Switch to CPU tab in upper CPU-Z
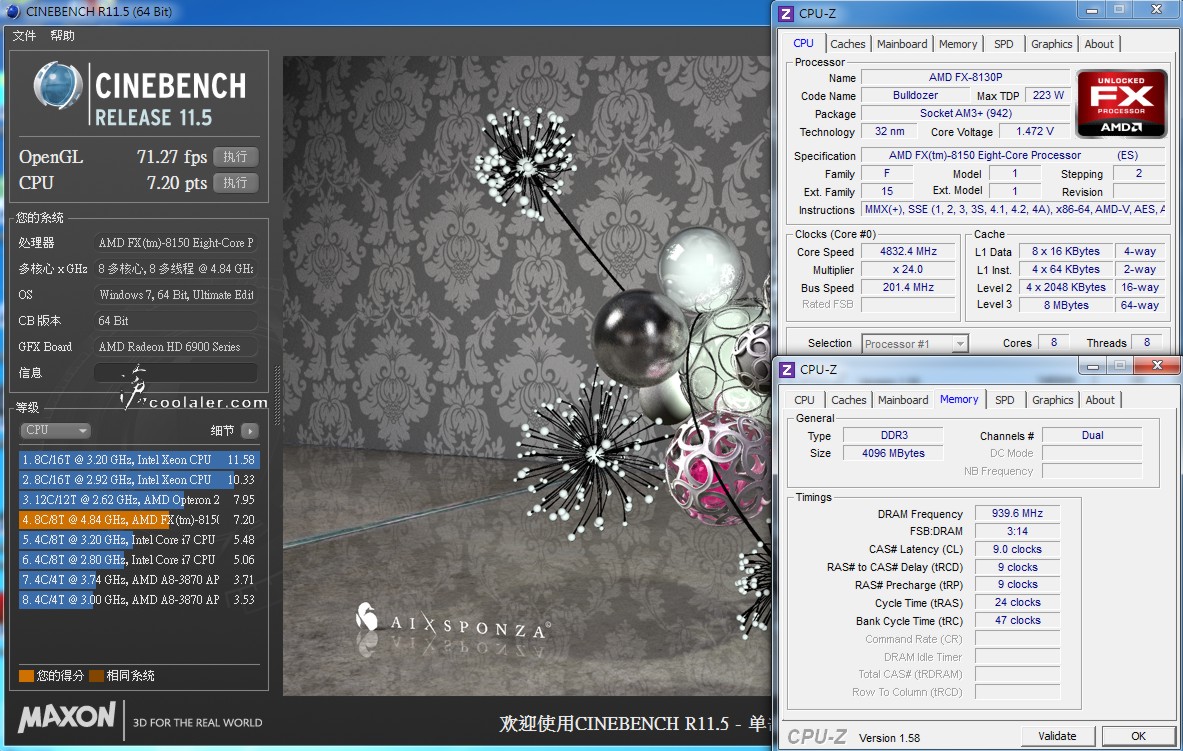This screenshot has width=1183, height=751. coord(804,44)
